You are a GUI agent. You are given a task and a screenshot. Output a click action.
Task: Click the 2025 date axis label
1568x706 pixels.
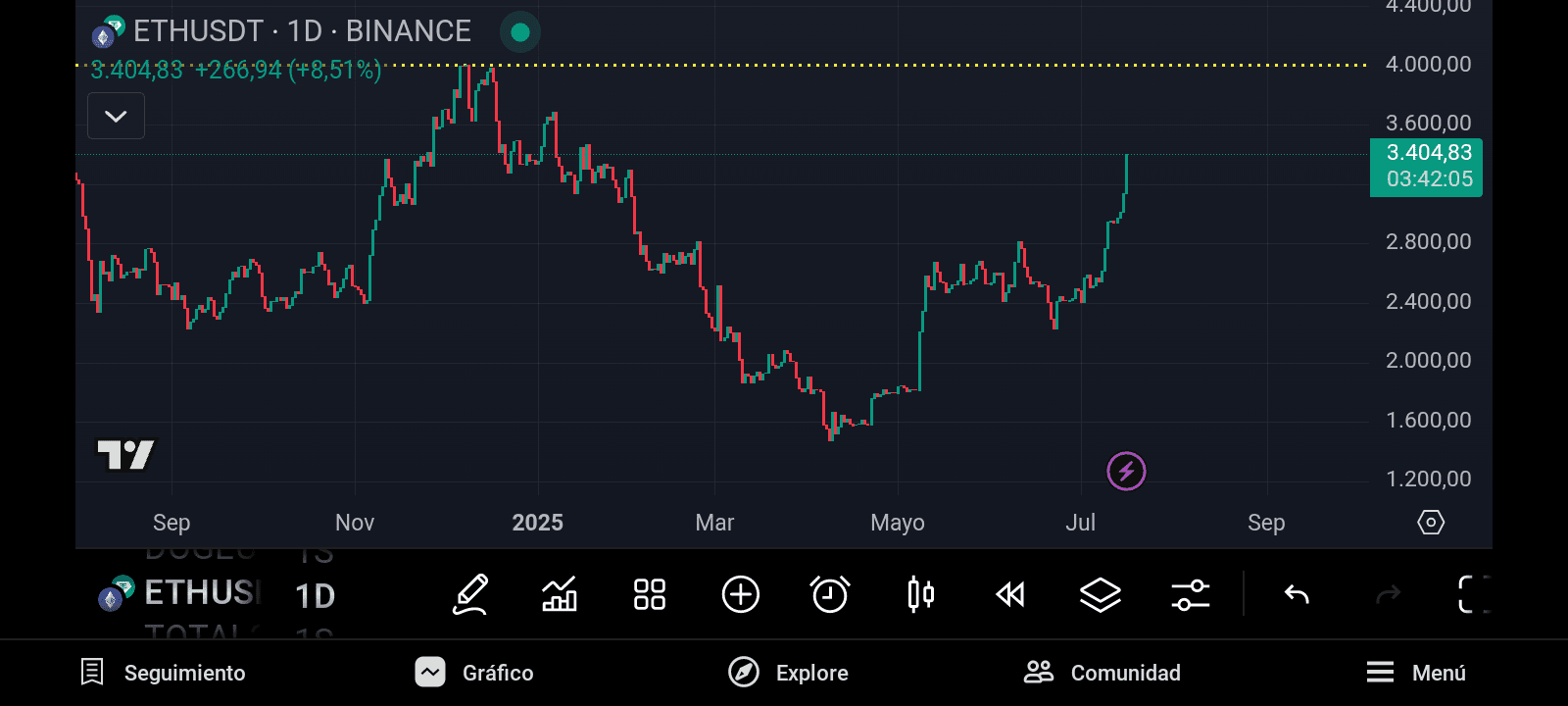click(x=537, y=523)
